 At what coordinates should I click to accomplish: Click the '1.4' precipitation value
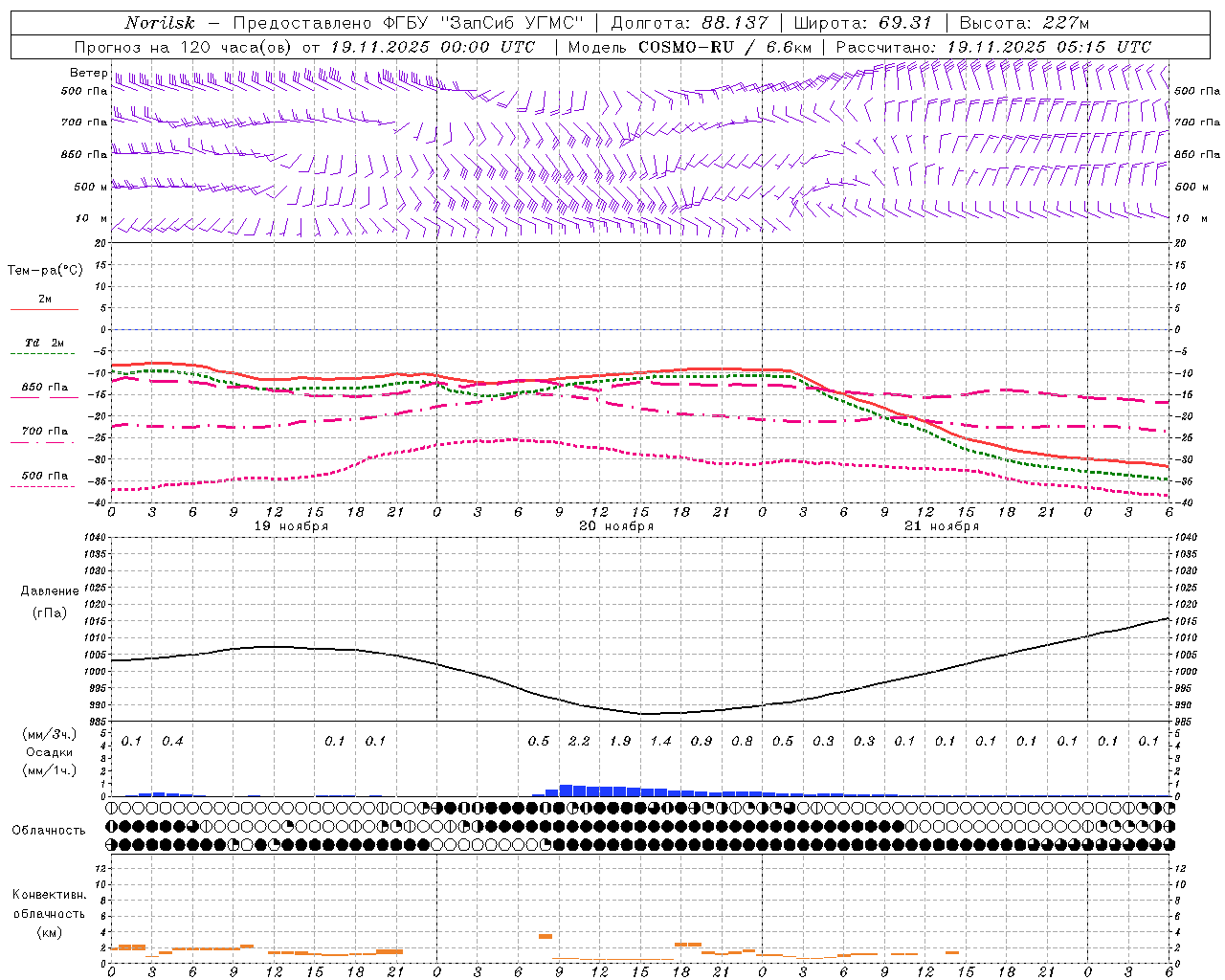click(660, 741)
